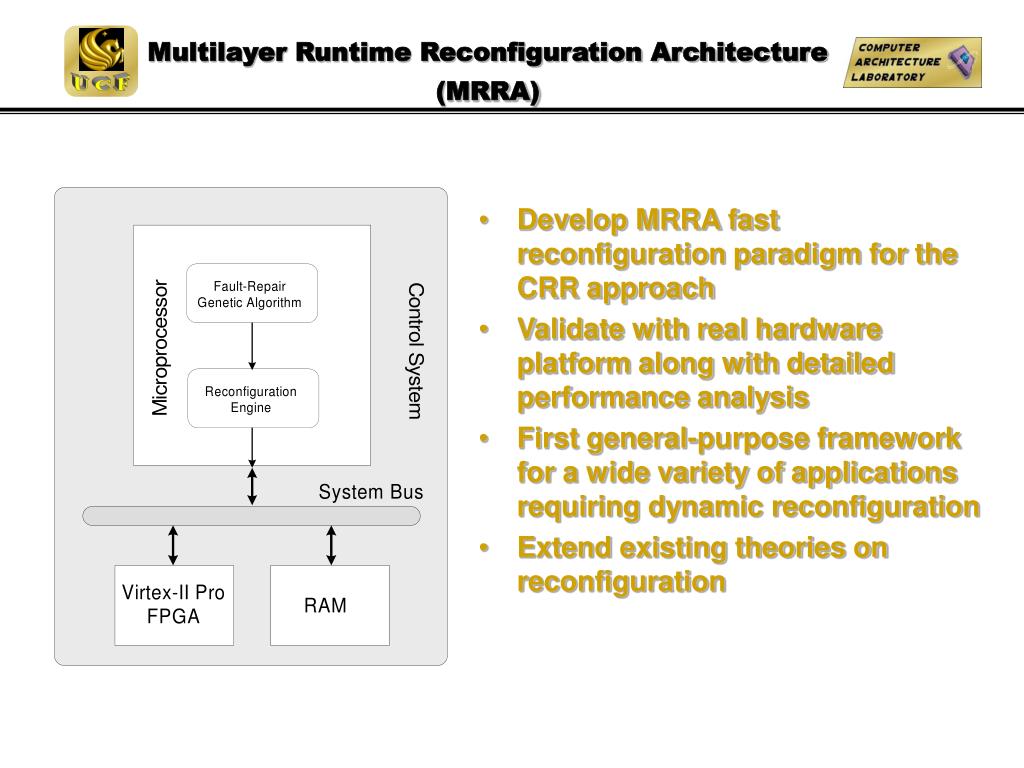Click the double arrow above the System Bus

(252, 485)
